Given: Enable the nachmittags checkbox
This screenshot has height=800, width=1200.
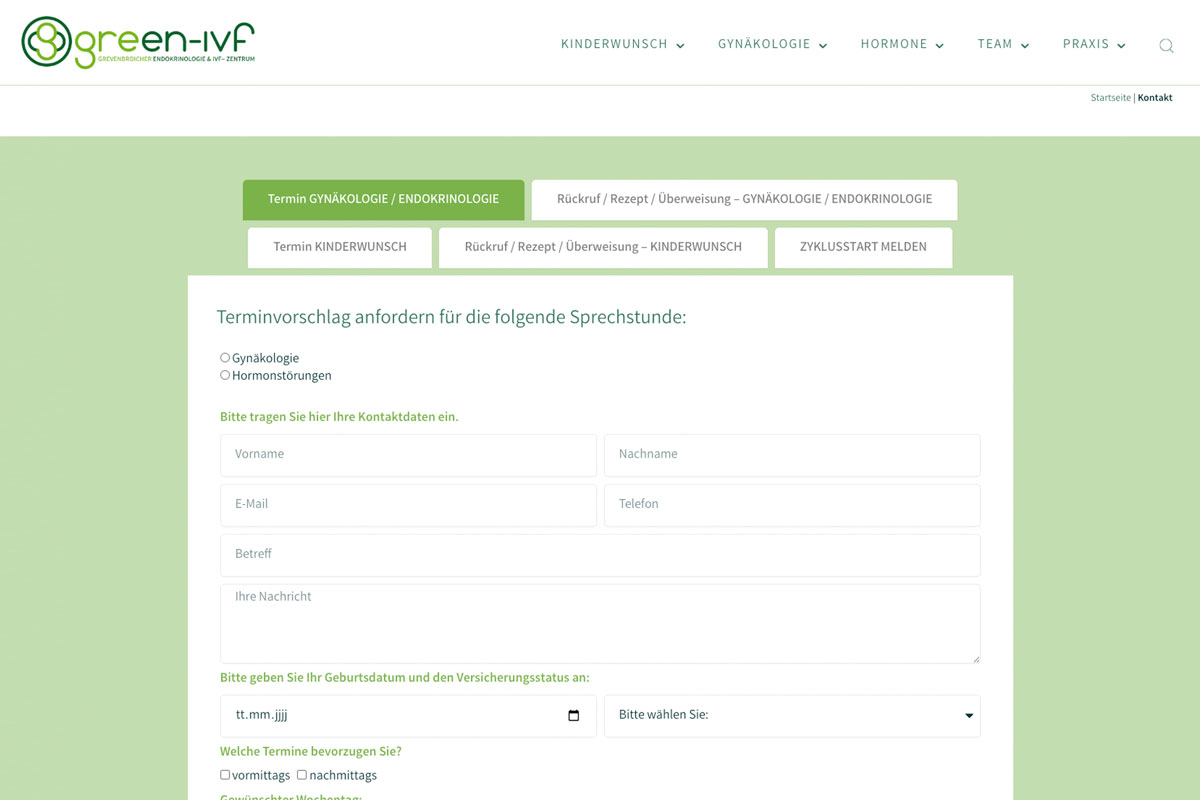Looking at the screenshot, I should pyautogui.click(x=302, y=775).
